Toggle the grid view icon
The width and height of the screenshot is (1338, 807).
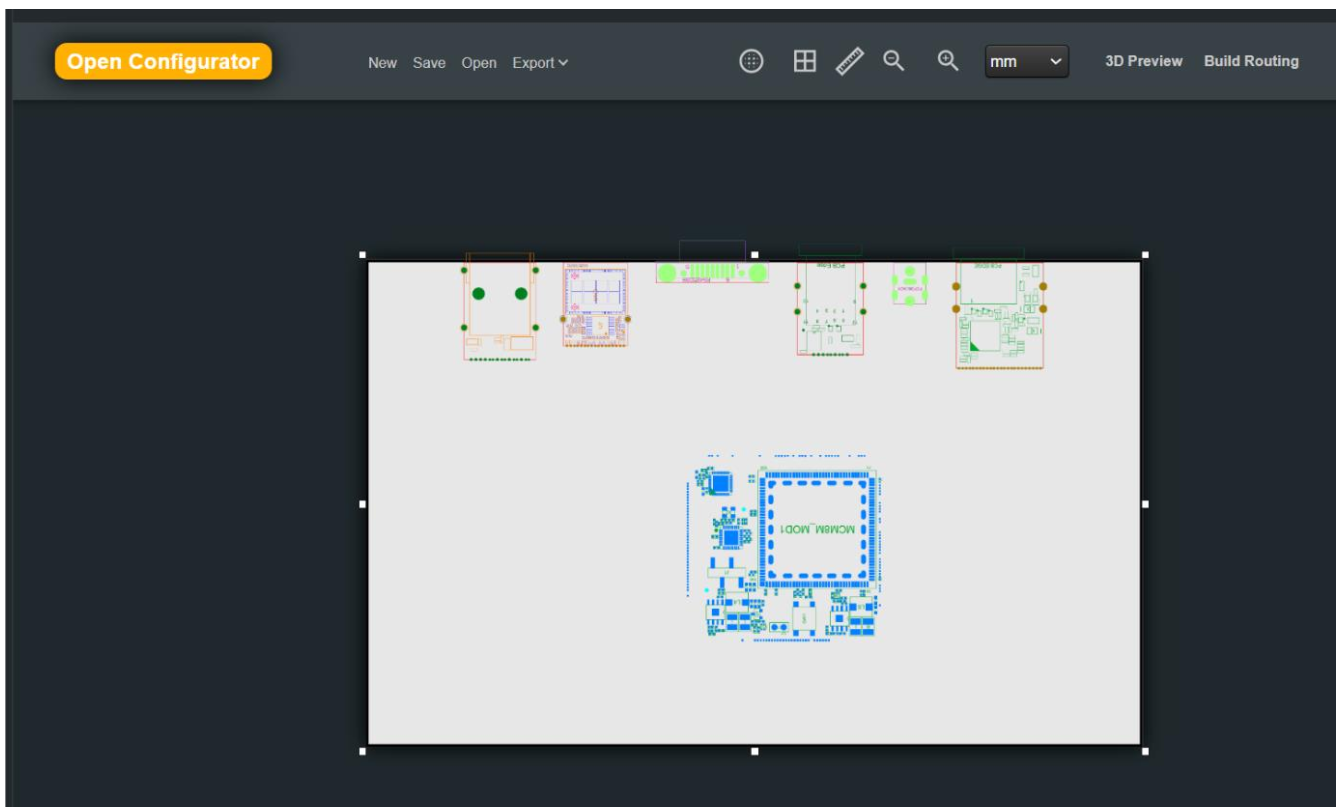(804, 61)
